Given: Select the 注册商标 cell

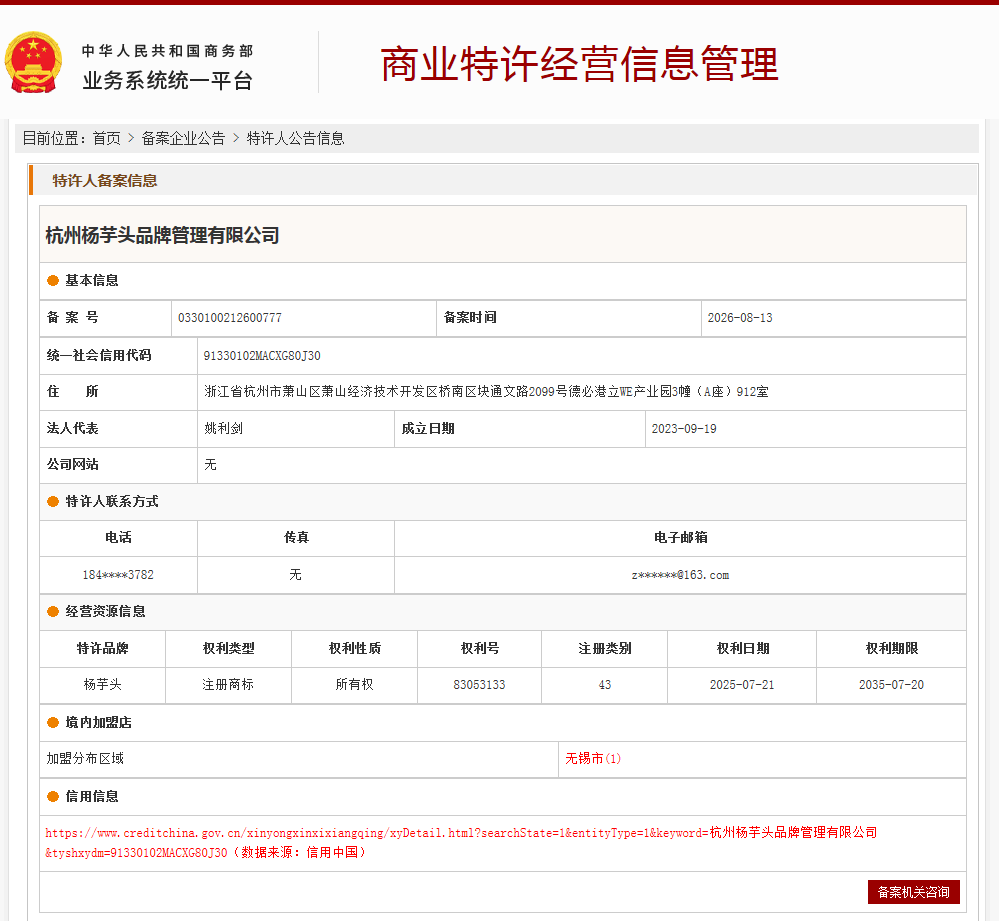Looking at the screenshot, I should pyautogui.click(x=228, y=685).
